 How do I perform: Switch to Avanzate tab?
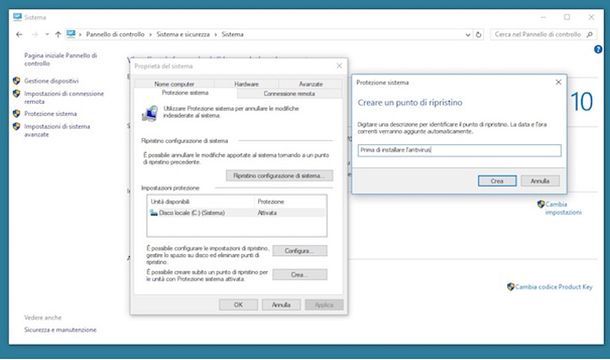(310, 84)
